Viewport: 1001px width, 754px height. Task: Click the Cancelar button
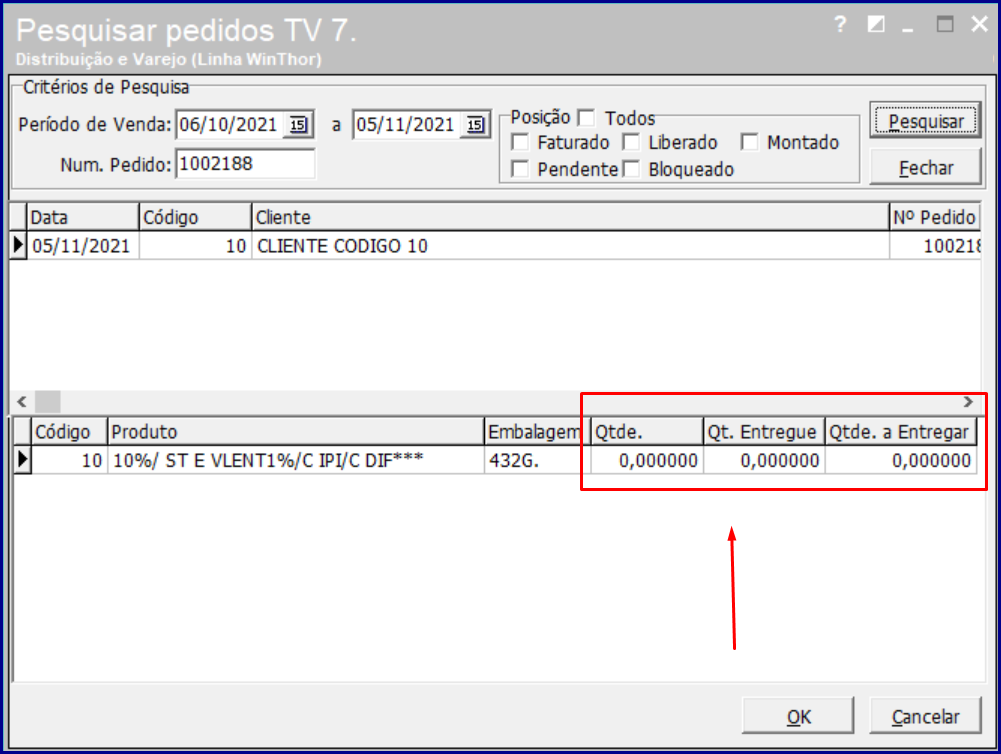tap(926, 716)
